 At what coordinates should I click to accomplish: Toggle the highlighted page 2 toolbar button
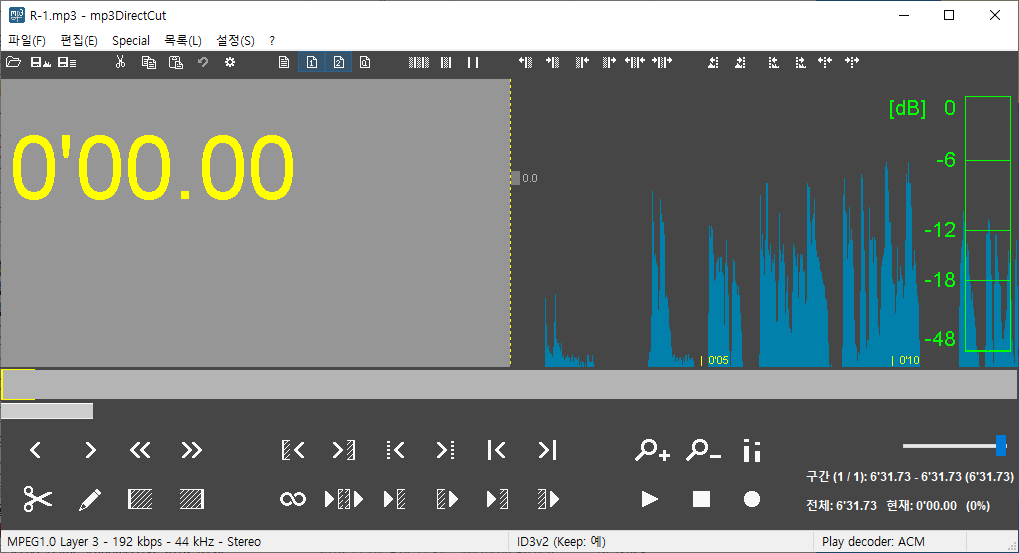click(338, 63)
